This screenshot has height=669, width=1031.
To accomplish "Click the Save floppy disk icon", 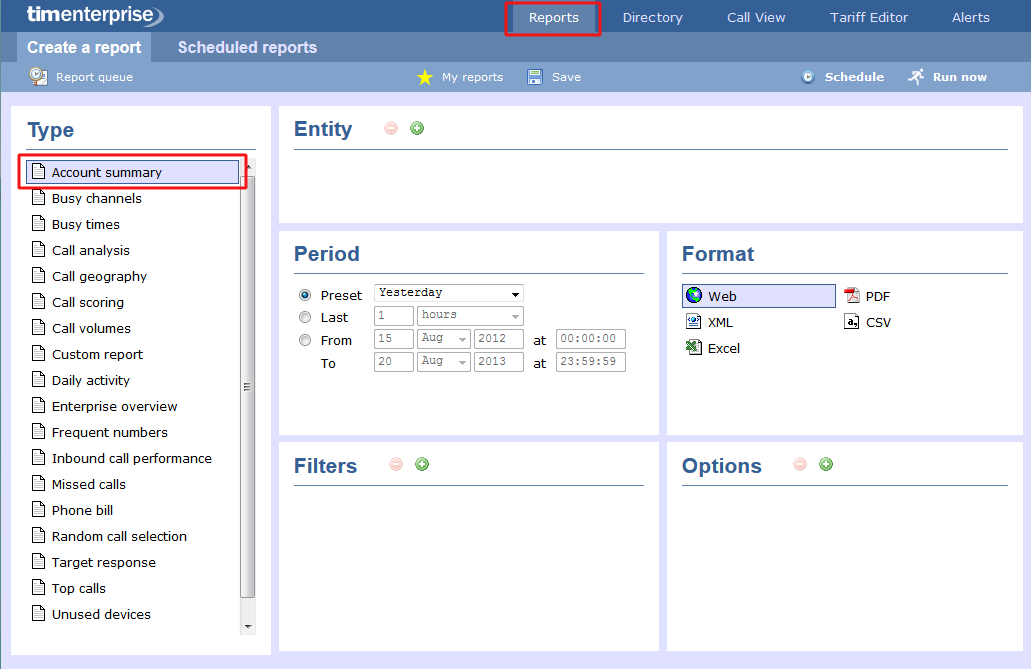I will point(535,77).
